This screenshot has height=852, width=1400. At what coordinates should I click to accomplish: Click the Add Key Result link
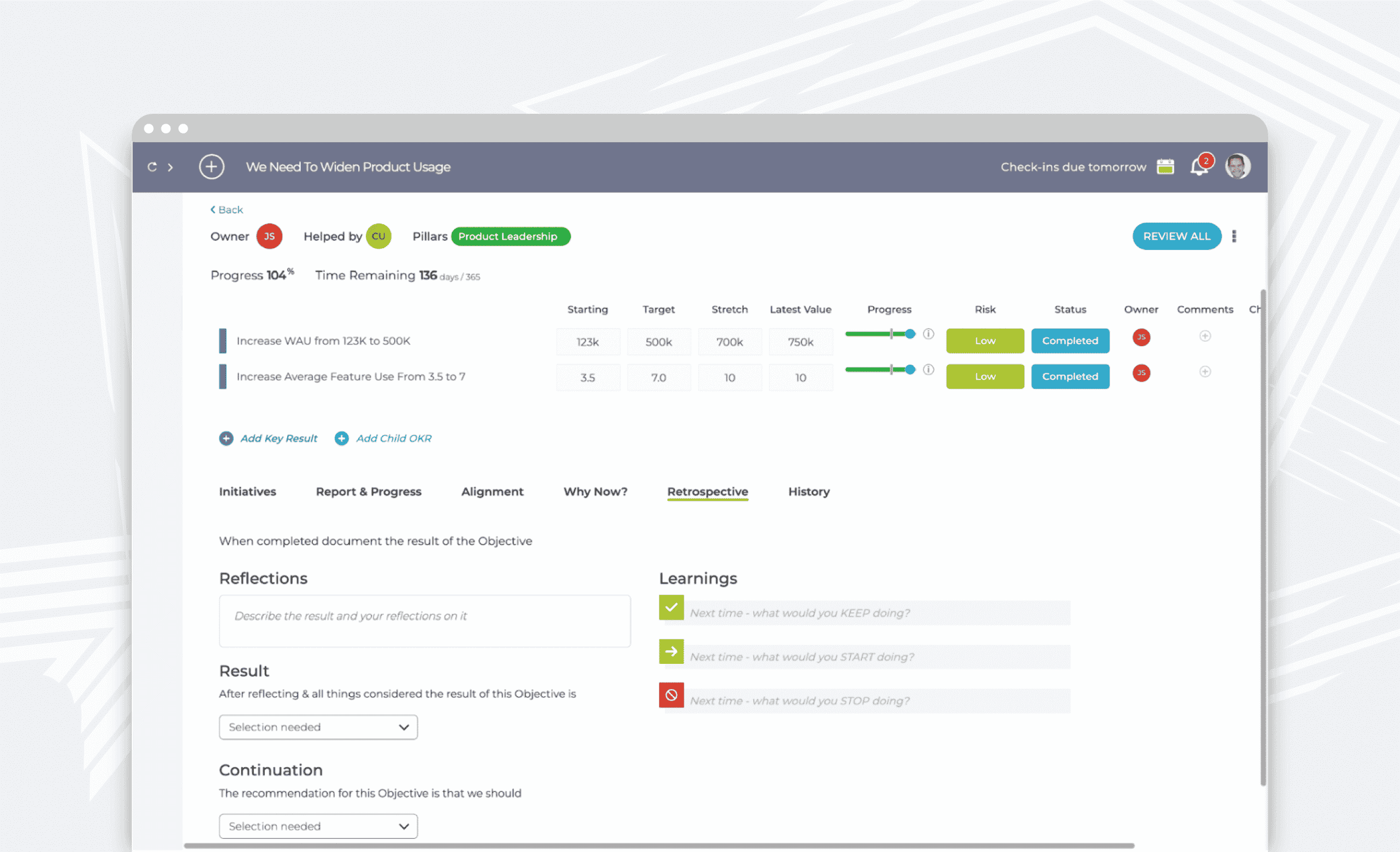tap(278, 439)
